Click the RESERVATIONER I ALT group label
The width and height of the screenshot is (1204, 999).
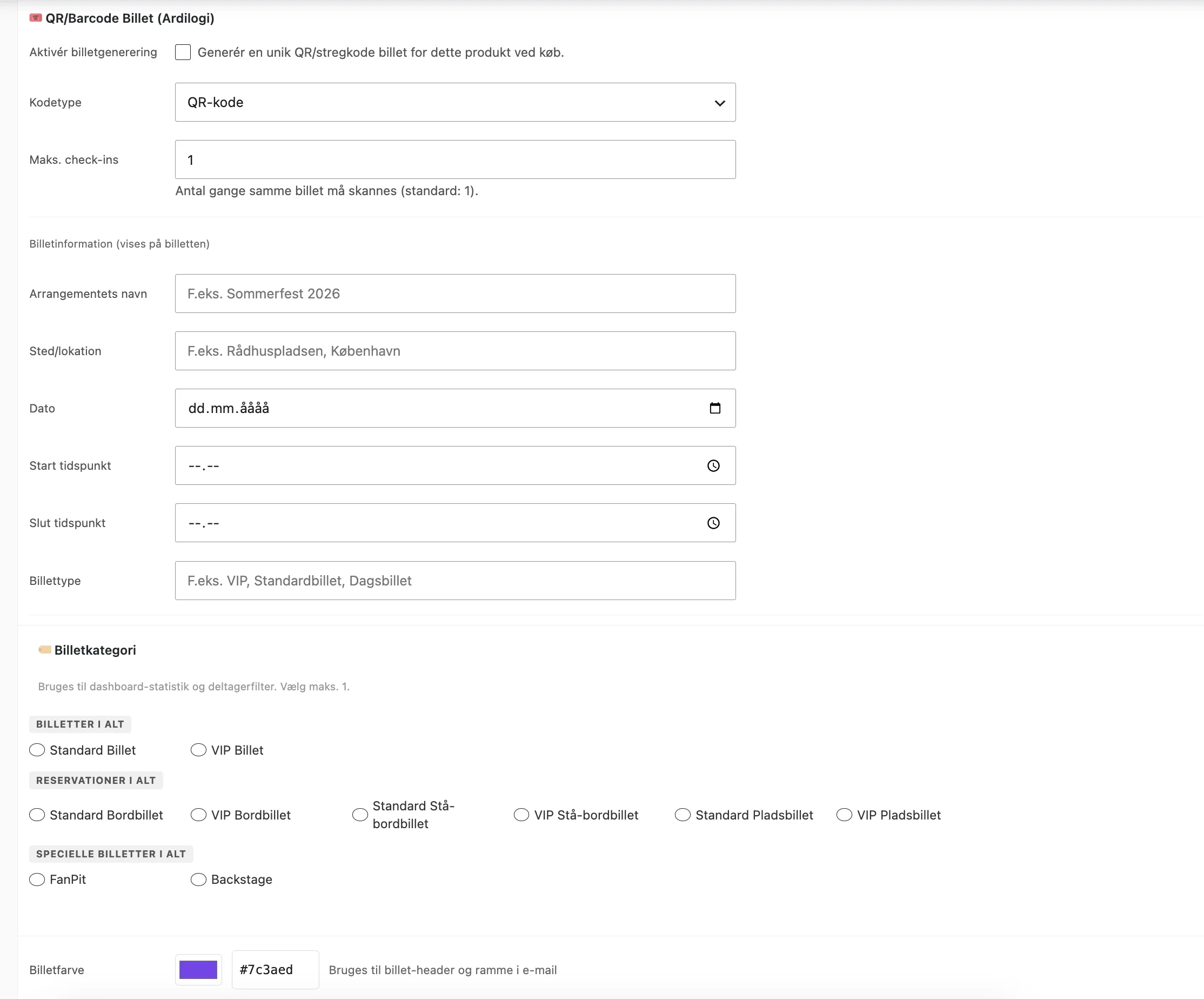[x=96, y=781]
